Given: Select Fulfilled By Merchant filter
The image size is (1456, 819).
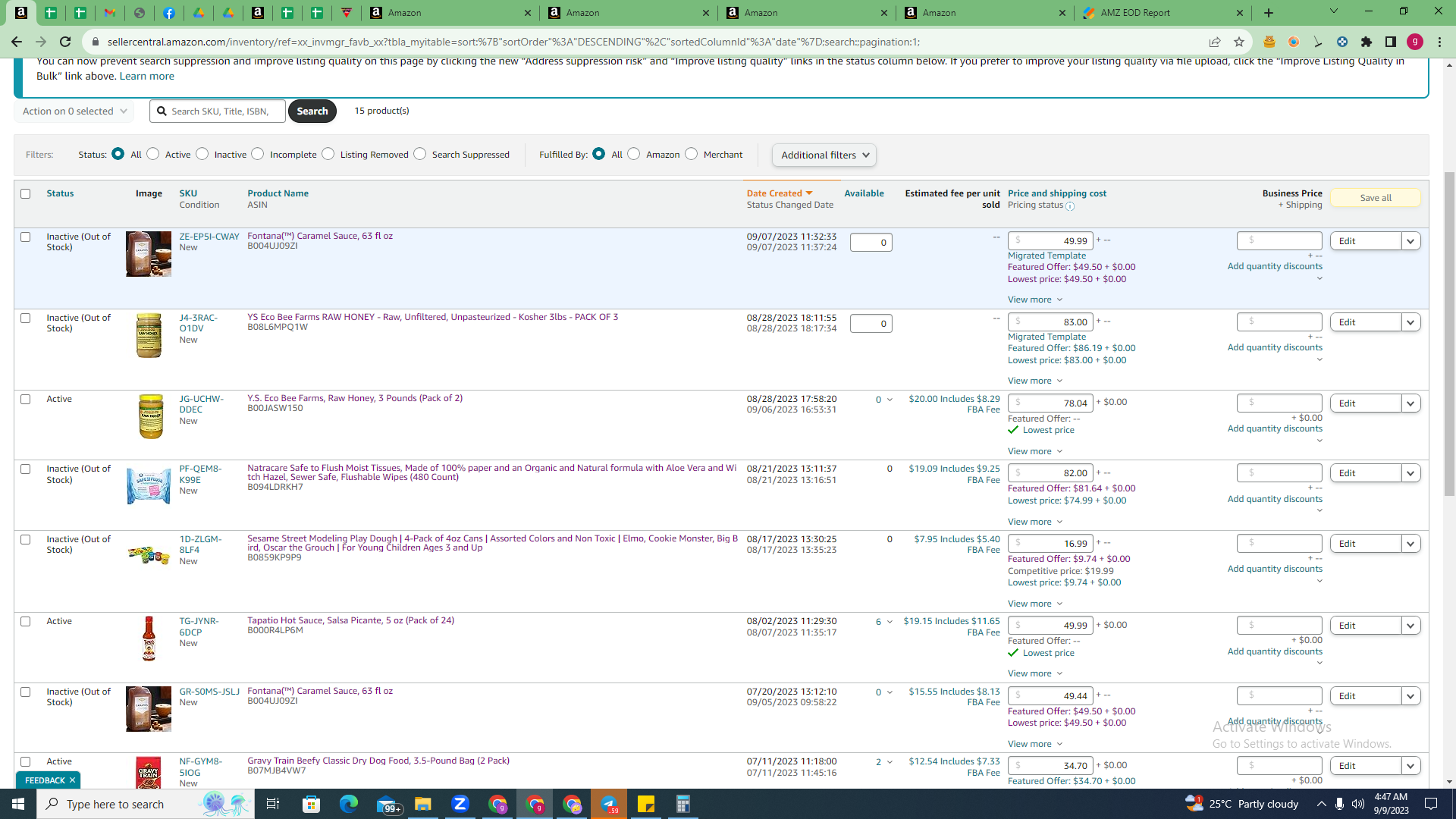Looking at the screenshot, I should [x=692, y=154].
